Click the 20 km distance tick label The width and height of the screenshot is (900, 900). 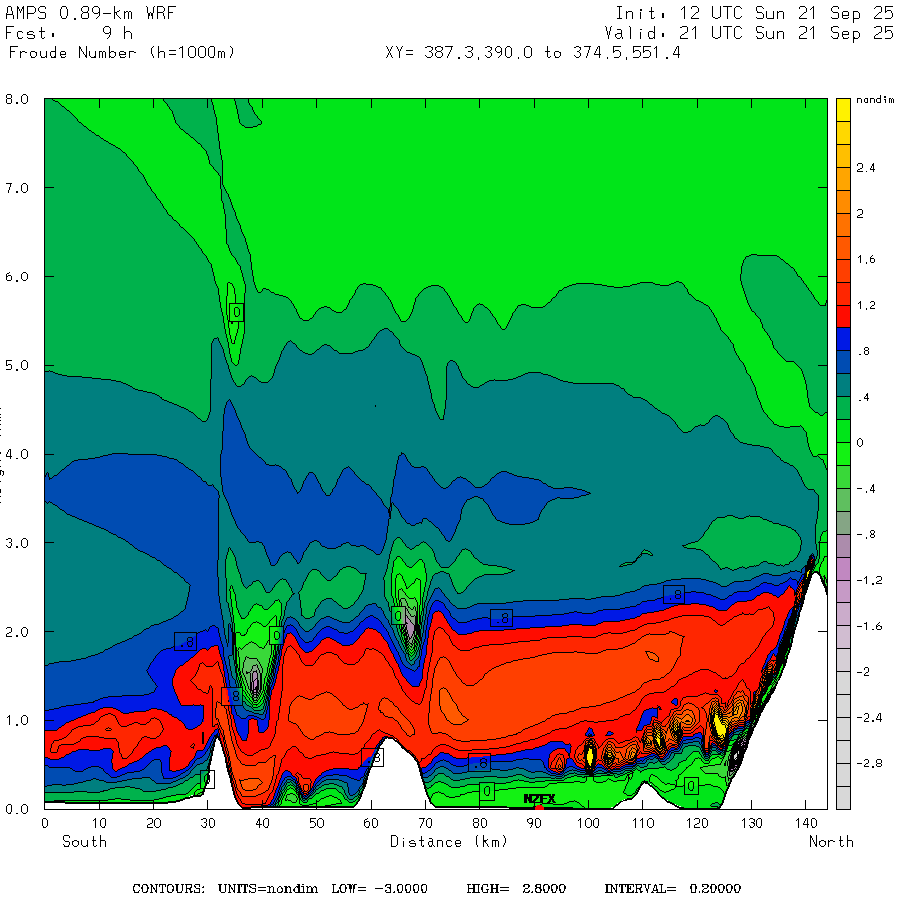coord(154,823)
